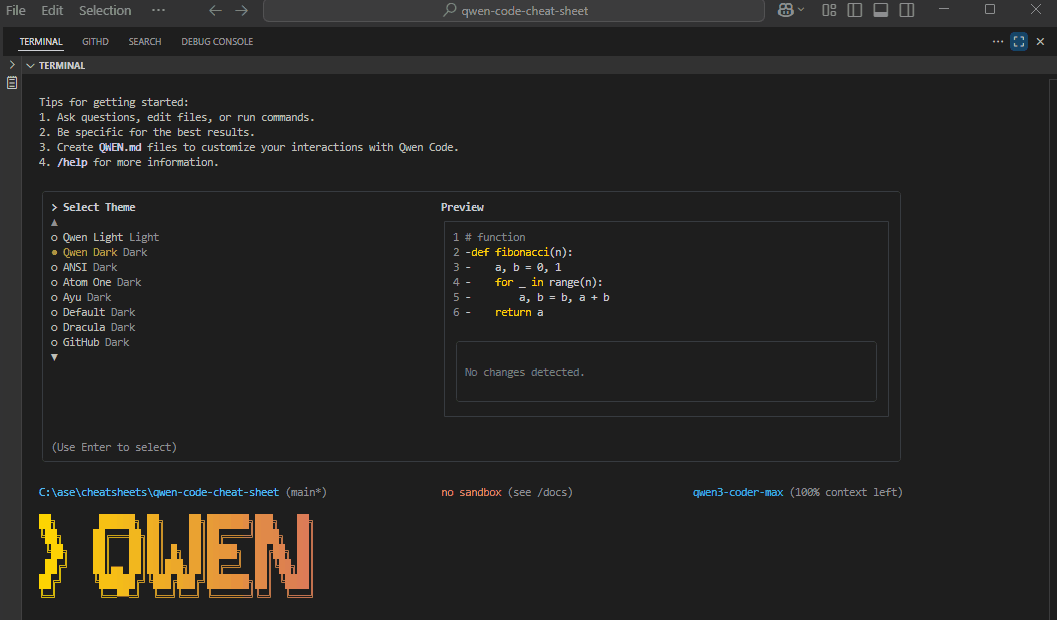Restore the maximized panel size
The width and height of the screenshot is (1057, 620).
coord(1019,42)
